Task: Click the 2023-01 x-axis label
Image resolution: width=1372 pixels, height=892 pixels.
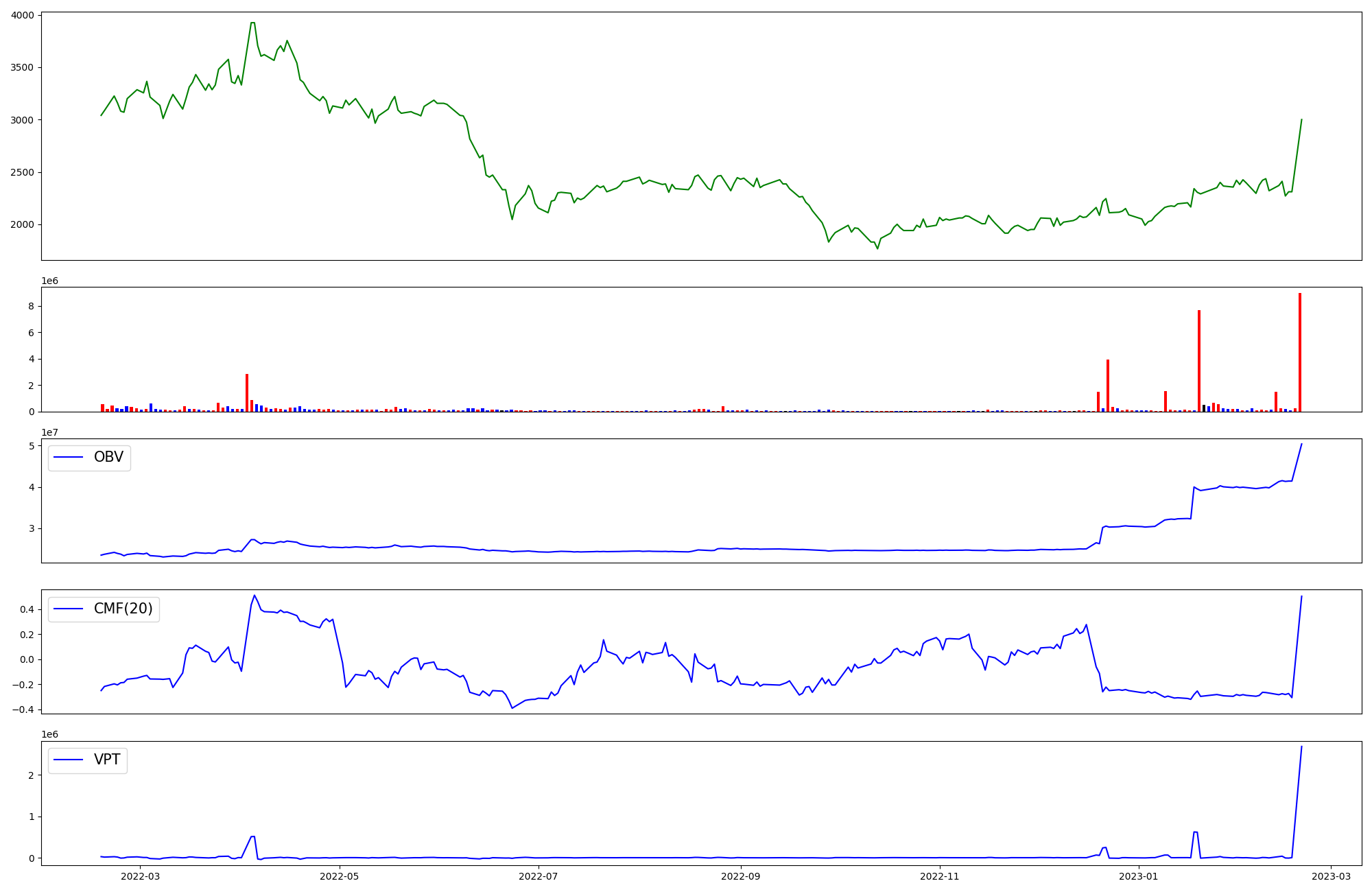Action: coord(1139,876)
